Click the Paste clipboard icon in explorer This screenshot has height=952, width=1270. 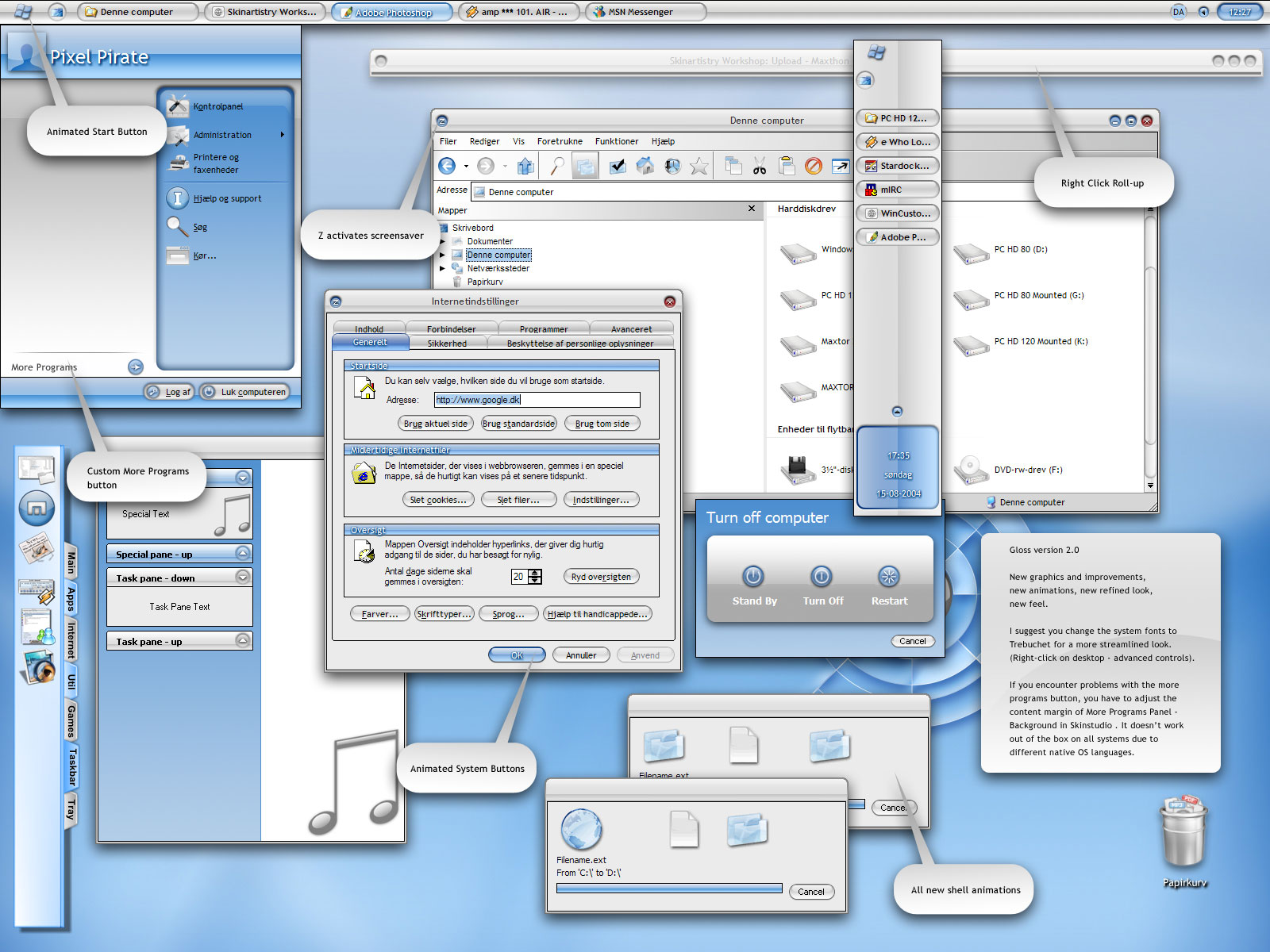(787, 166)
